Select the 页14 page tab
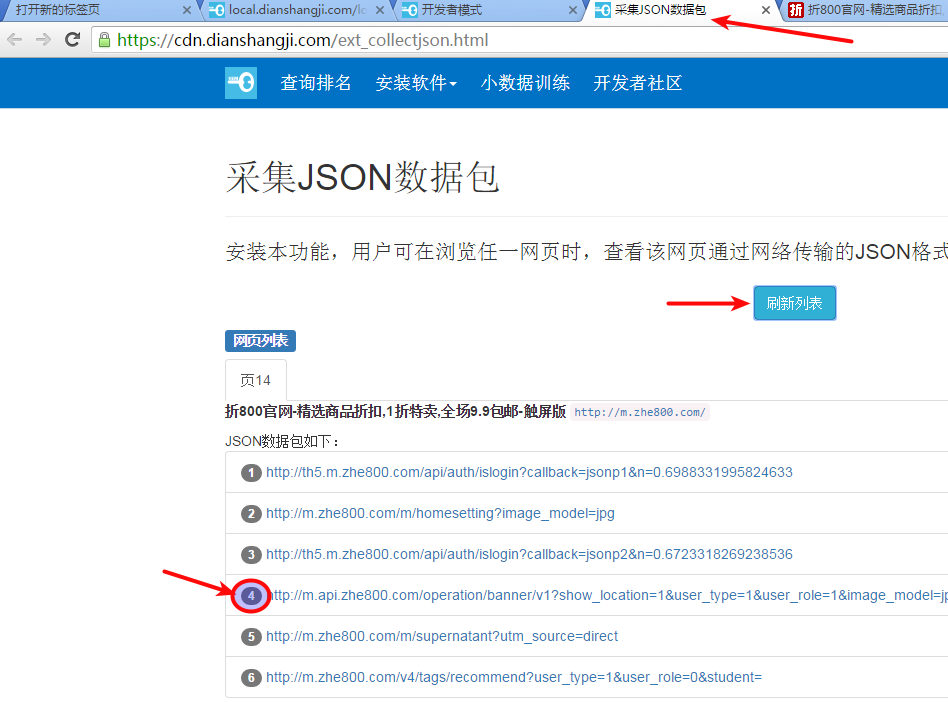This screenshot has width=948, height=702. click(256, 380)
